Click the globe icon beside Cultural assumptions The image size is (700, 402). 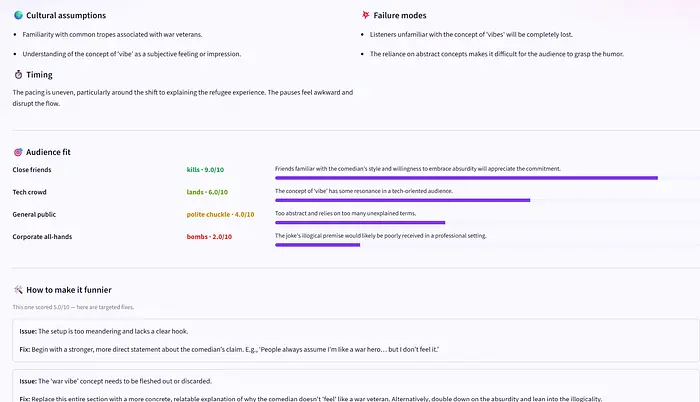click(18, 15)
